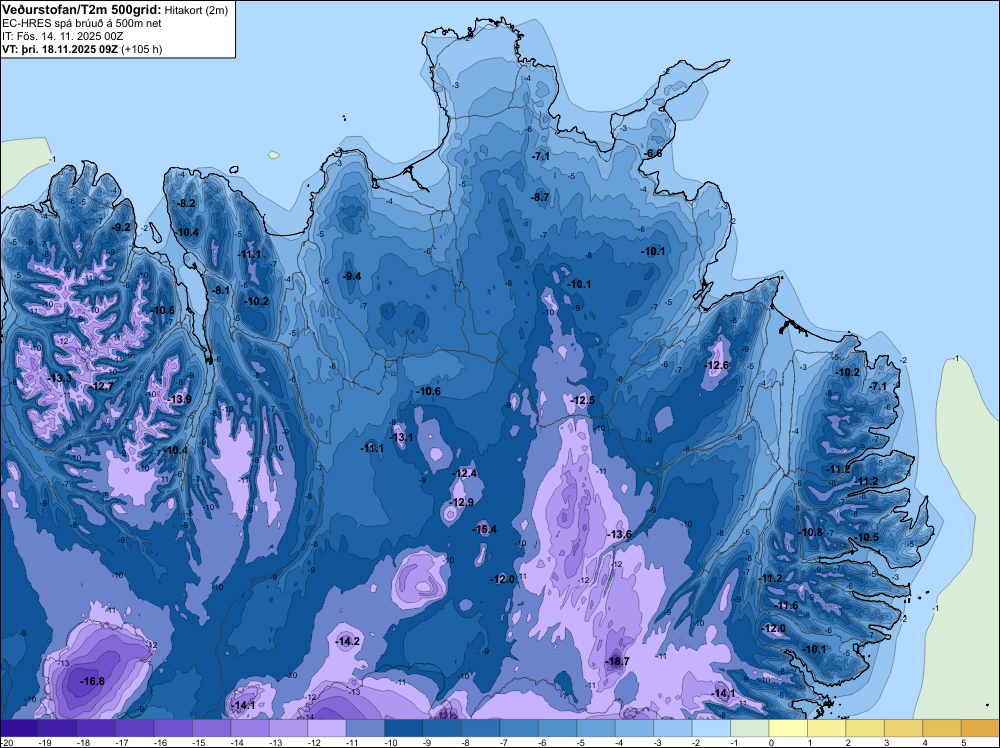Screen dimensions: 1000x748
Task: Select the -15.4 temperature value on the map
Action: point(485,529)
